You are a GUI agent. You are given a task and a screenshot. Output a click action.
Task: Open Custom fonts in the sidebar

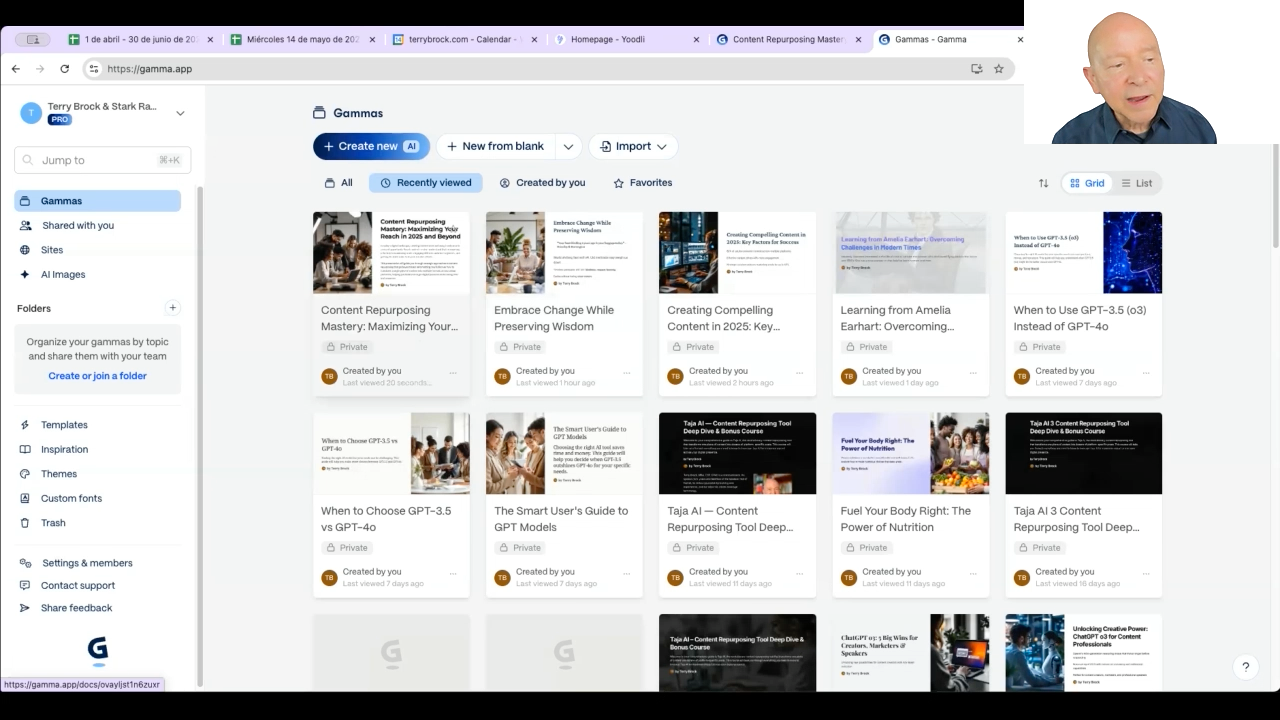click(x=98, y=498)
